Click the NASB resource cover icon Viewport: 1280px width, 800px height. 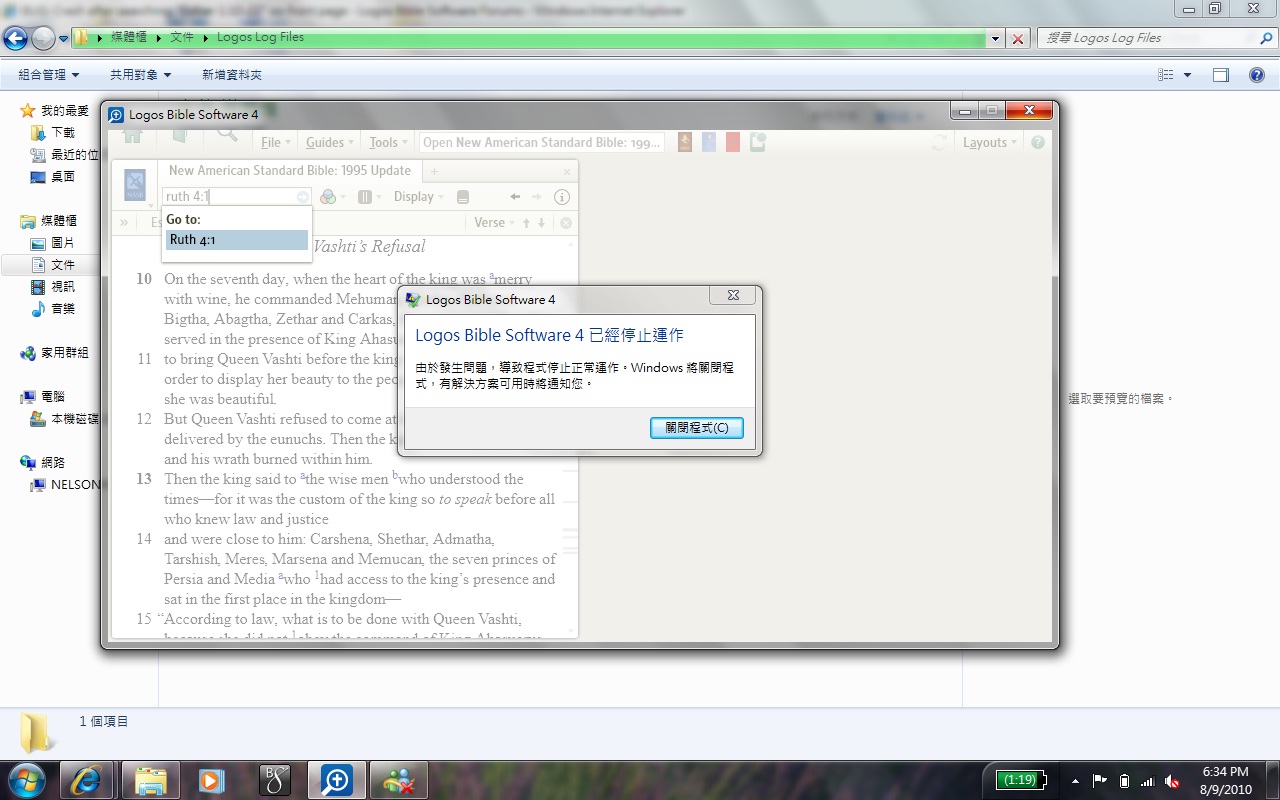135,186
